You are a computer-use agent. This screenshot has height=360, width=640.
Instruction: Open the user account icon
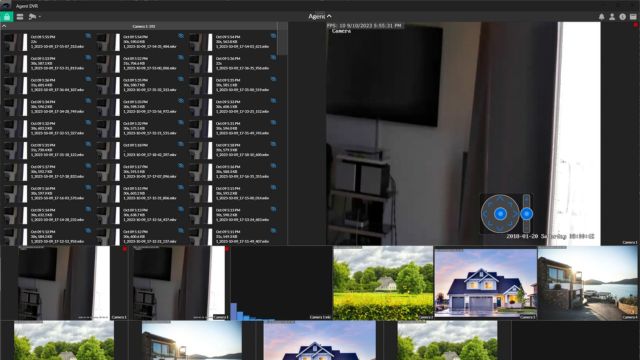[x=612, y=17]
